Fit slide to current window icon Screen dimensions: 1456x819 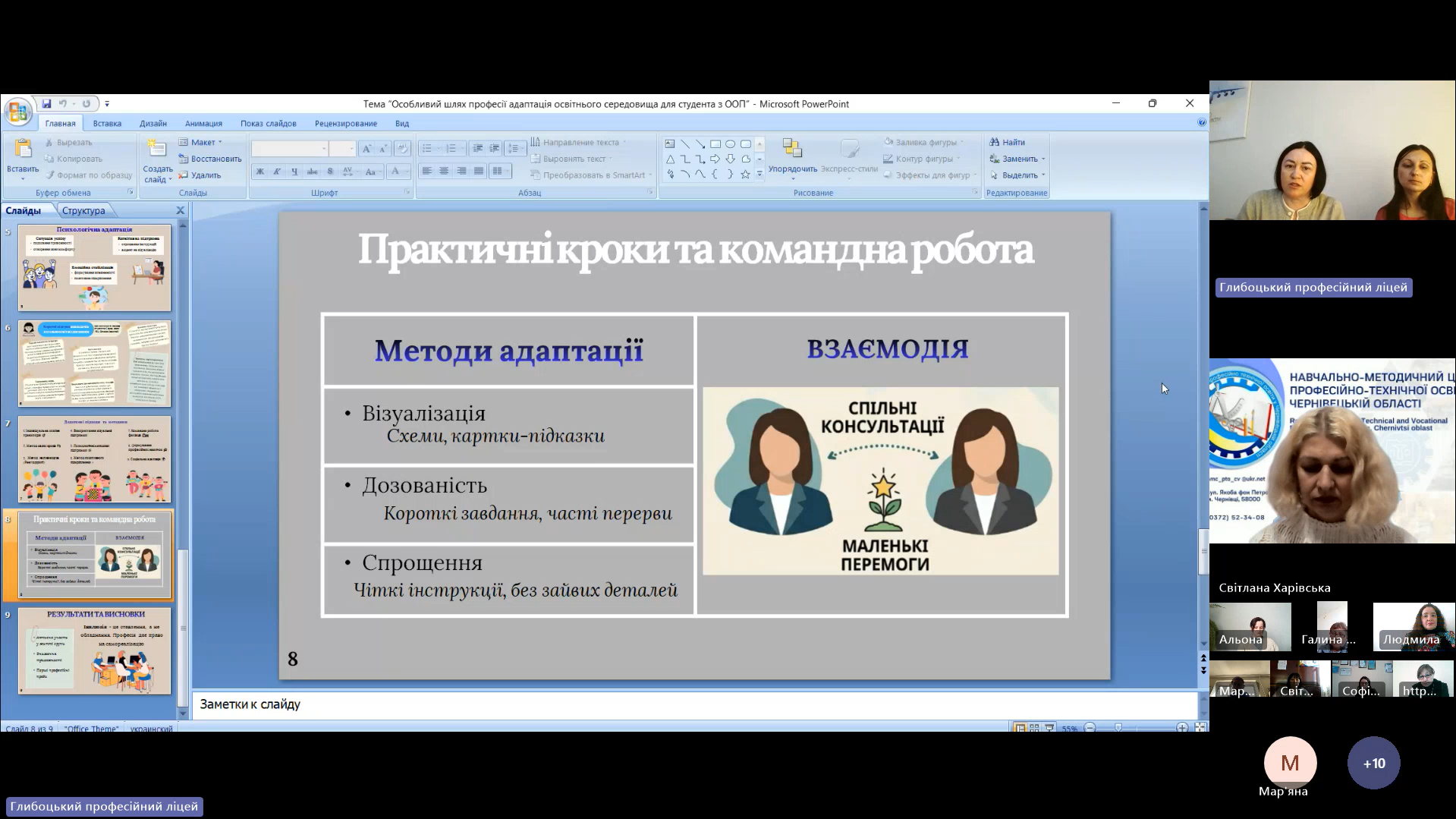point(1200,728)
